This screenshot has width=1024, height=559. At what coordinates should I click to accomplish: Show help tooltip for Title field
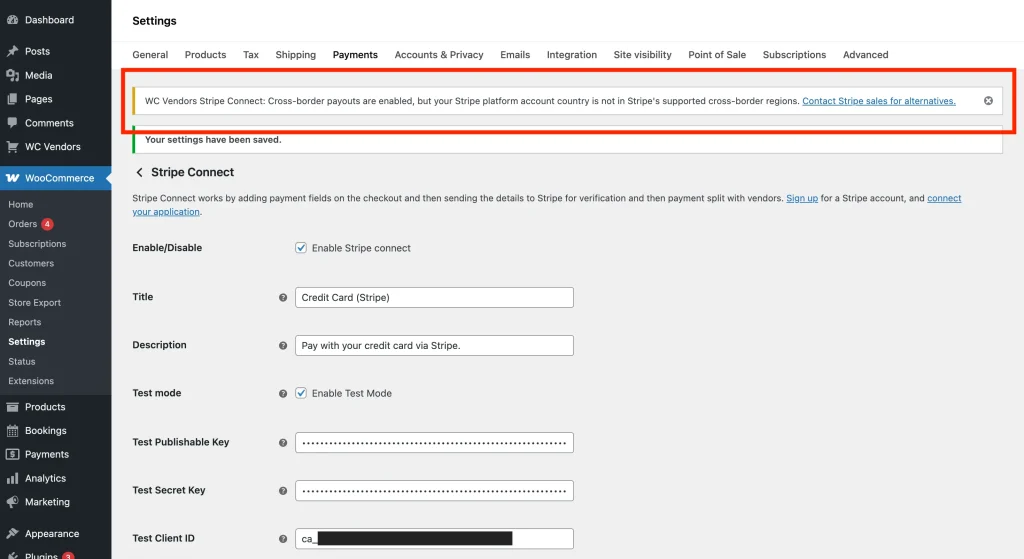tap(283, 298)
